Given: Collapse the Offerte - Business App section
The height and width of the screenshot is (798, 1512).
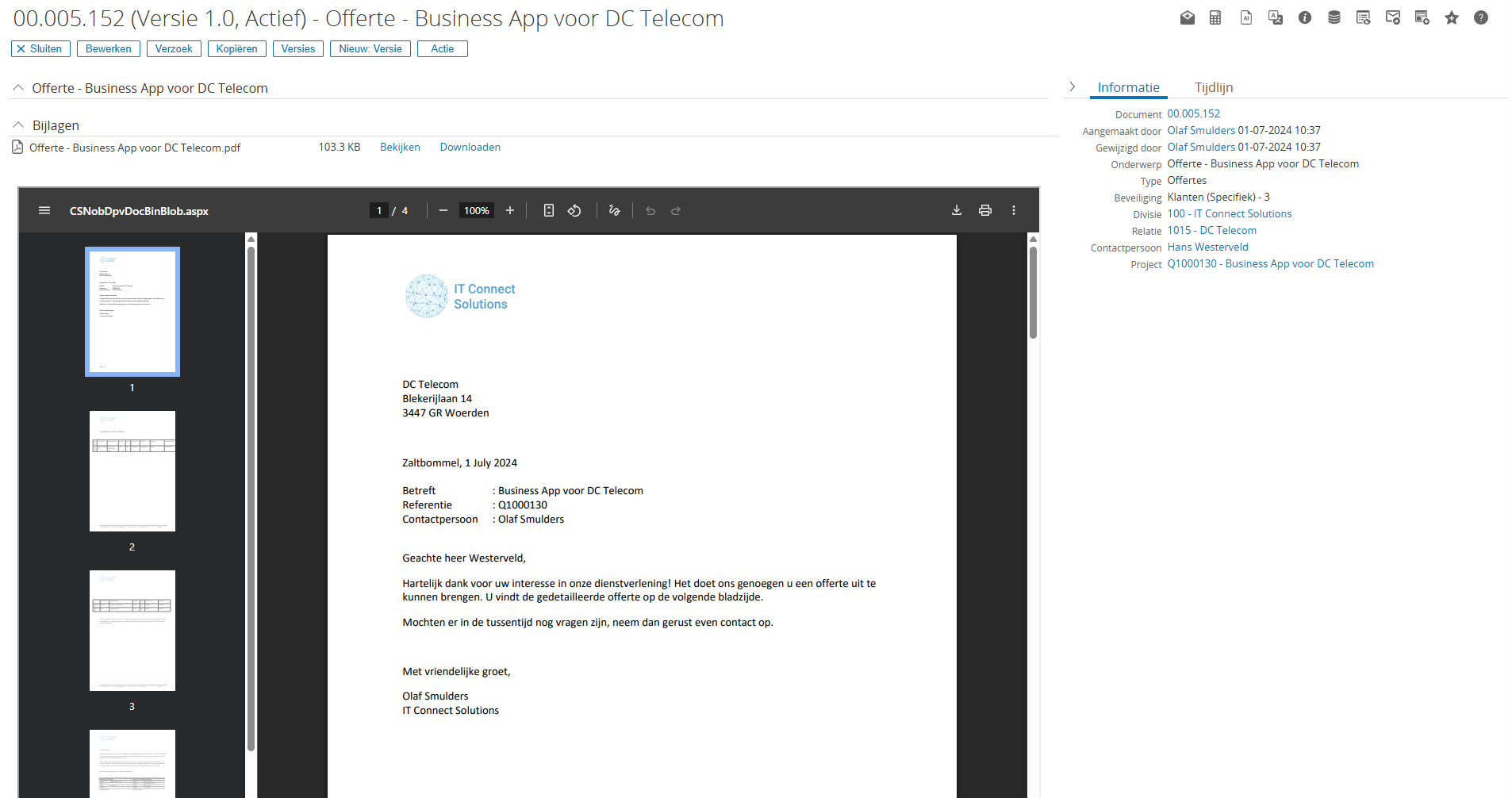Looking at the screenshot, I should (17, 87).
